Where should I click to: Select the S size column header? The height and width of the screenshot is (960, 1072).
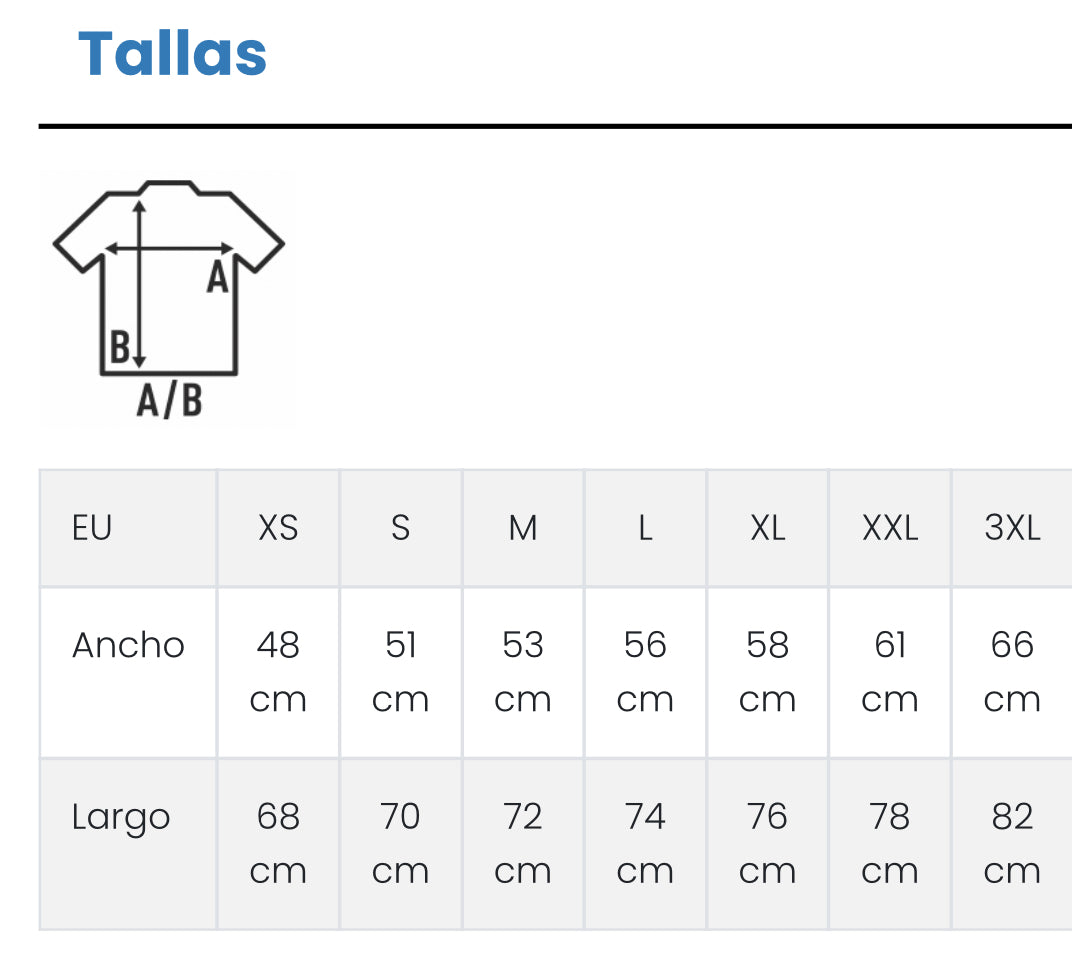coord(400,528)
